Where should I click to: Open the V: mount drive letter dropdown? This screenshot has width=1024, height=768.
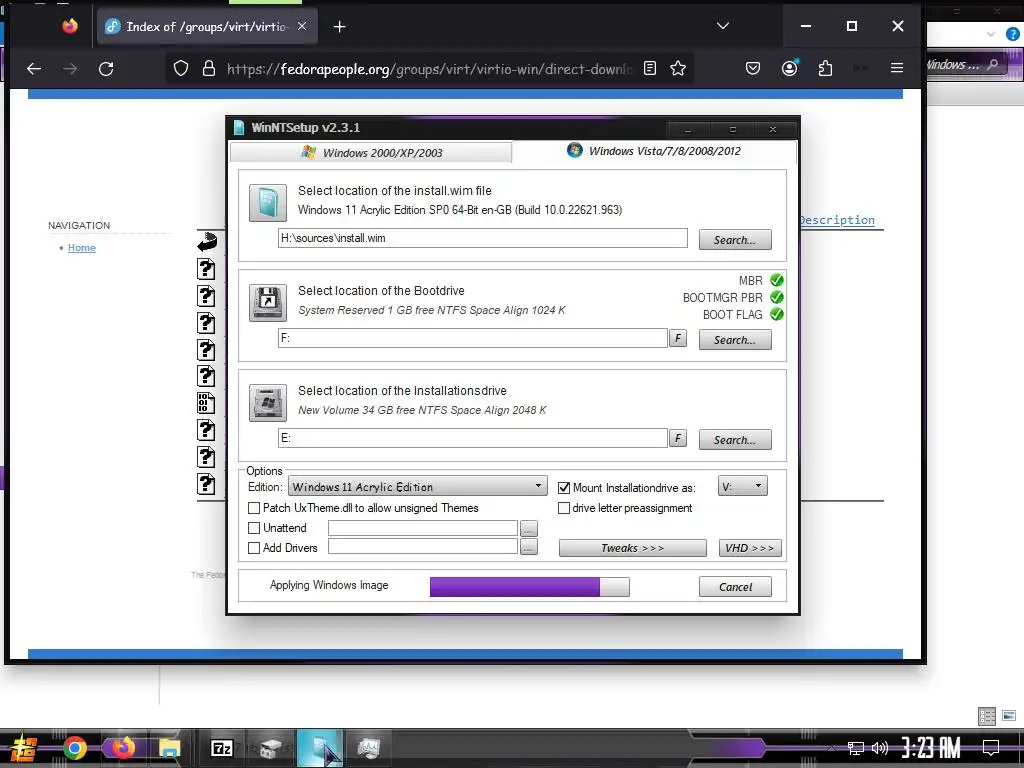(x=743, y=486)
